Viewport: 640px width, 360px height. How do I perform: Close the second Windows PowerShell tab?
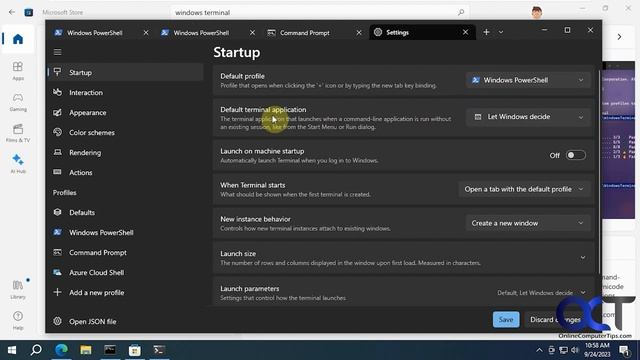pyautogui.click(x=252, y=33)
